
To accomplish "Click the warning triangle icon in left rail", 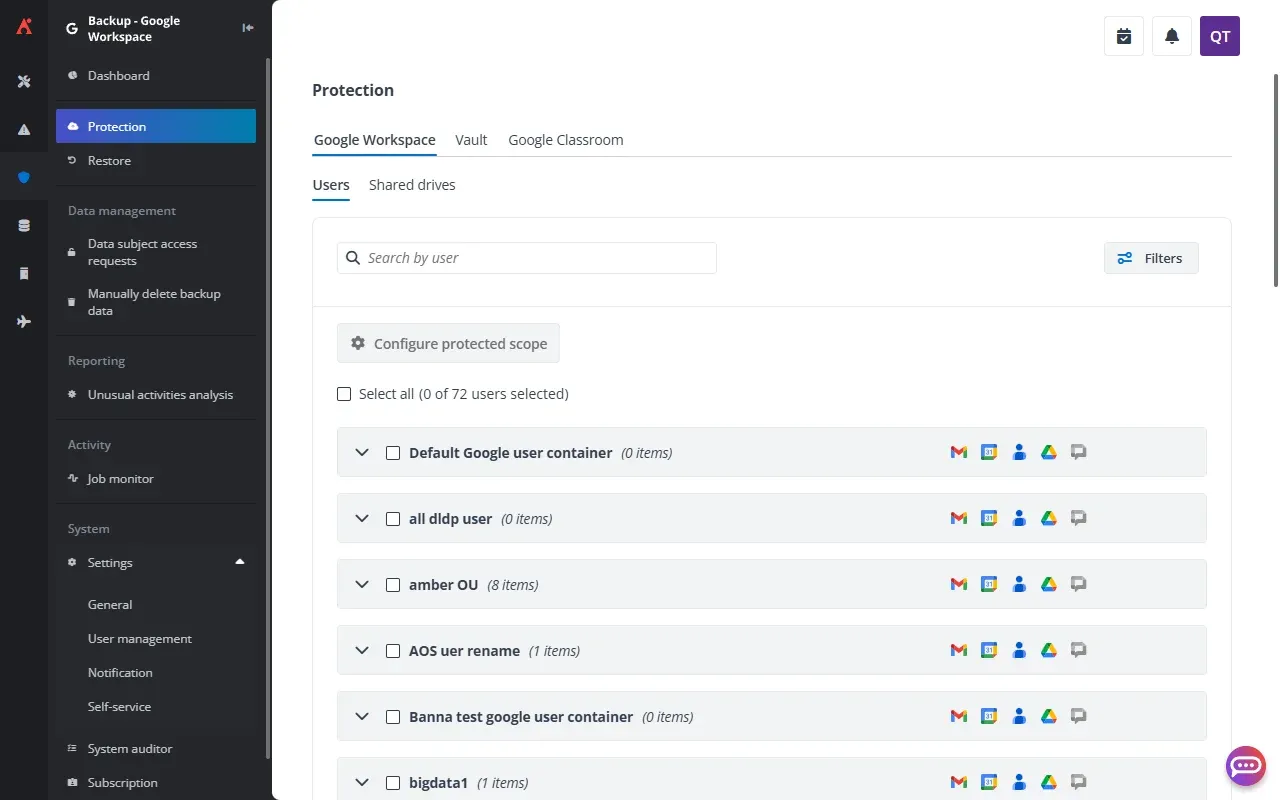I will [24, 129].
